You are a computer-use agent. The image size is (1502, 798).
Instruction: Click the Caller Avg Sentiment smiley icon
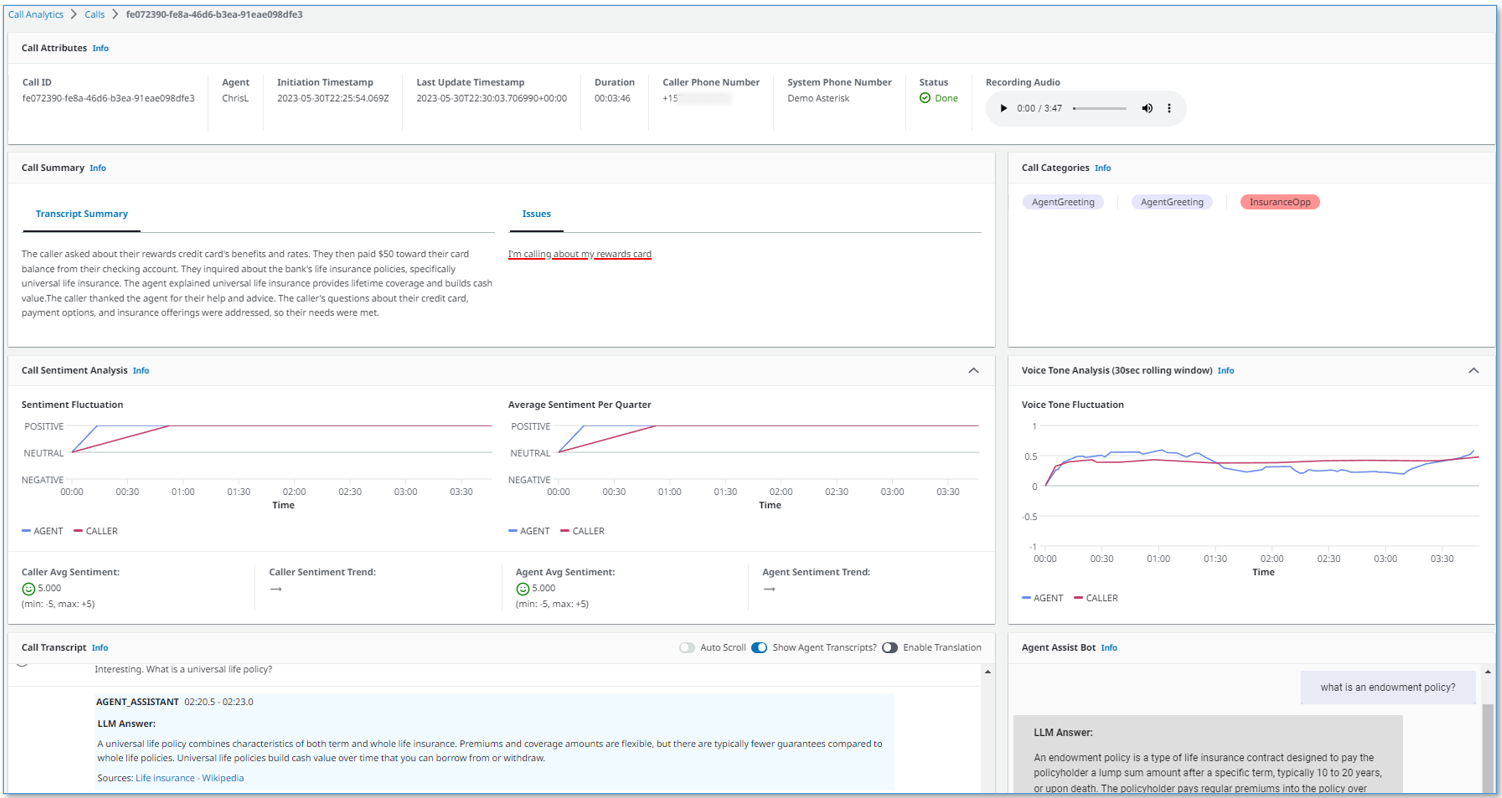[x=29, y=589]
